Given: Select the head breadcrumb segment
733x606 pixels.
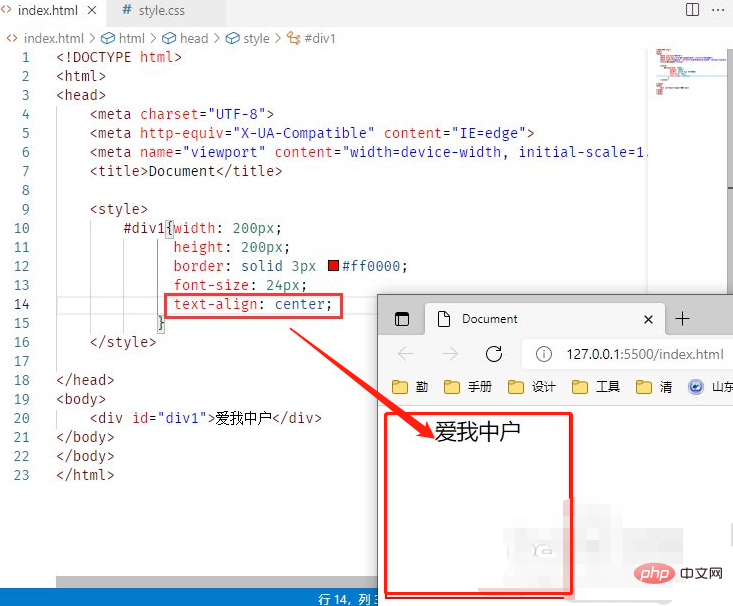Looking at the screenshot, I should (x=185, y=38).
